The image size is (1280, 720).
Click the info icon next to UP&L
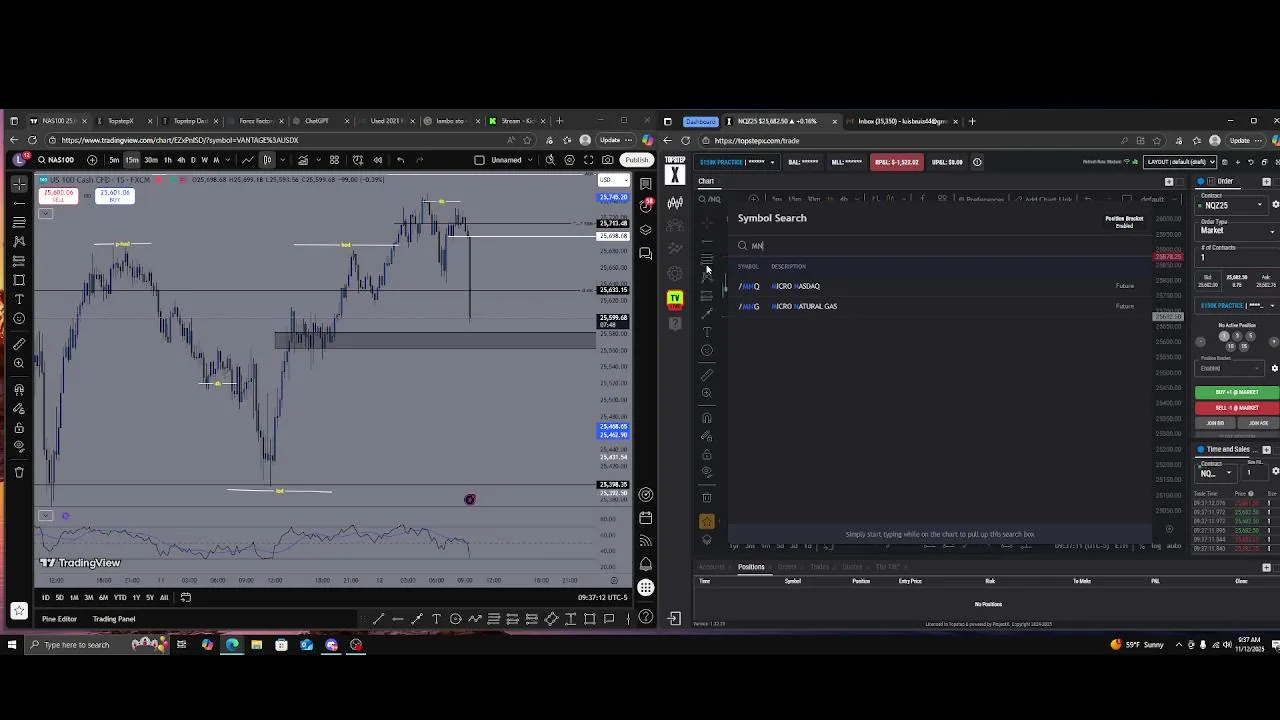click(977, 162)
